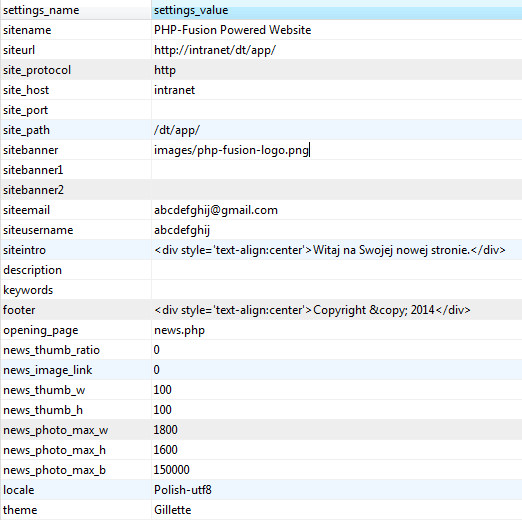Select the opening_page value news.php

click(179, 330)
